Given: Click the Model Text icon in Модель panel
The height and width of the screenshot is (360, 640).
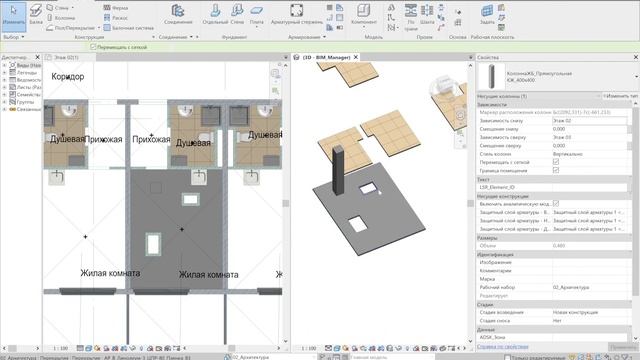Looking at the screenshot, I should pyautogui.click(x=391, y=7).
